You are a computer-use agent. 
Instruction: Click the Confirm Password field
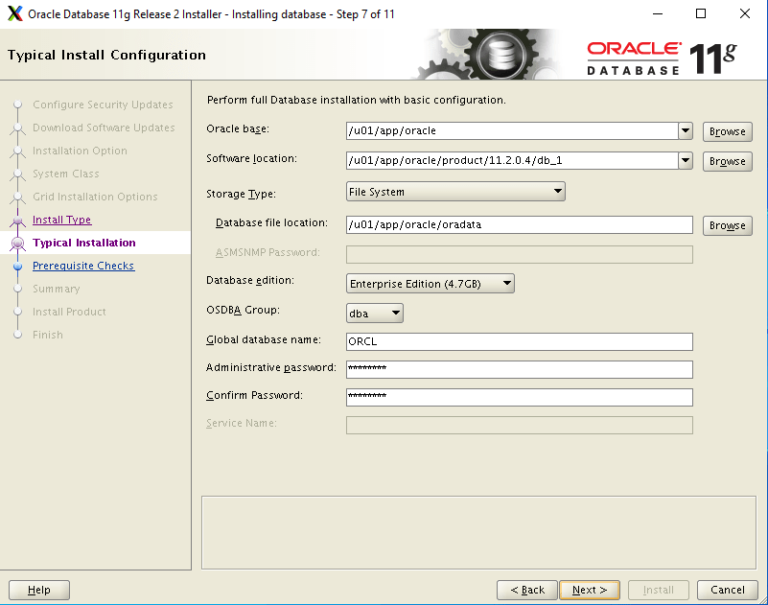coord(519,397)
